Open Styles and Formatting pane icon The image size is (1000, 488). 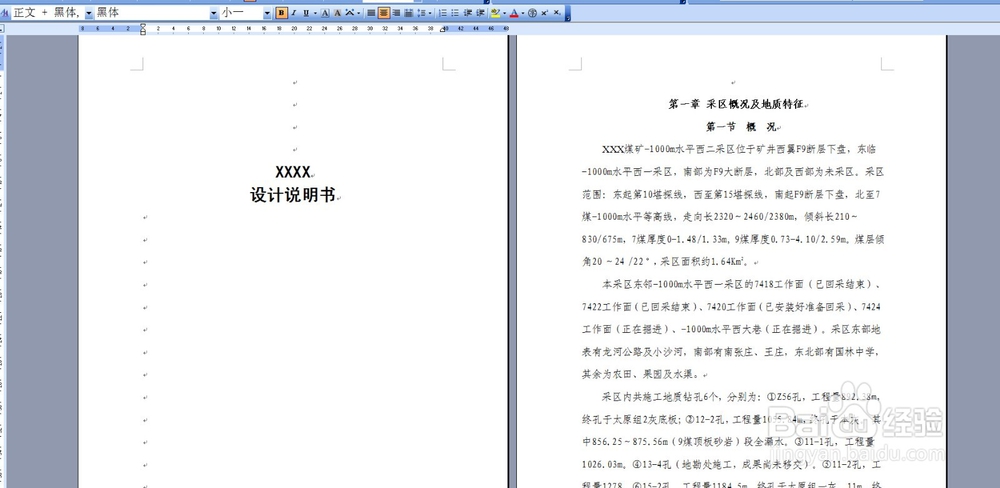(x=4, y=13)
